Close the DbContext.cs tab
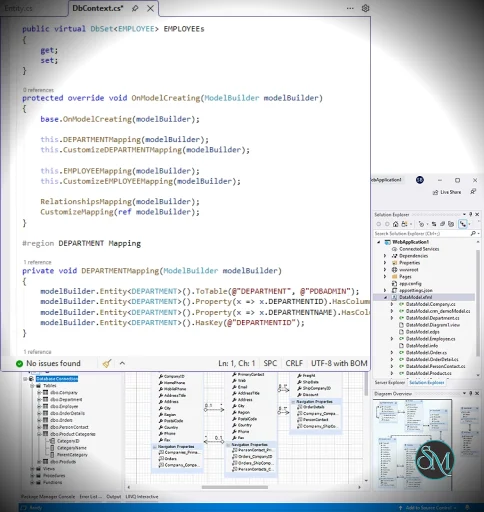484x512 pixels. point(150,8)
